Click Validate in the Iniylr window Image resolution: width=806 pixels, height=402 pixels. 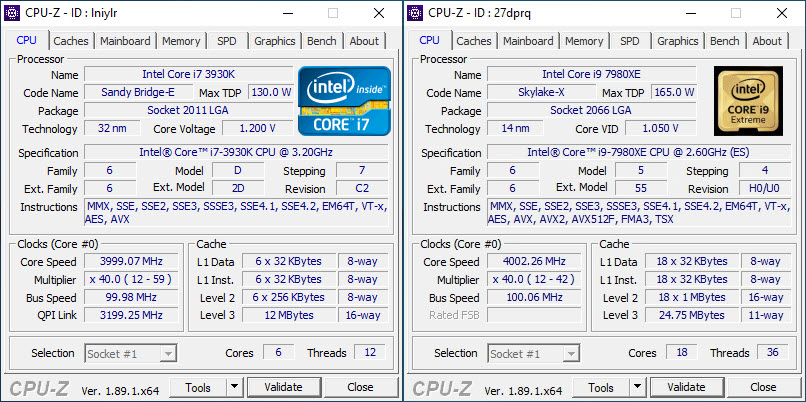pyautogui.click(x=283, y=387)
